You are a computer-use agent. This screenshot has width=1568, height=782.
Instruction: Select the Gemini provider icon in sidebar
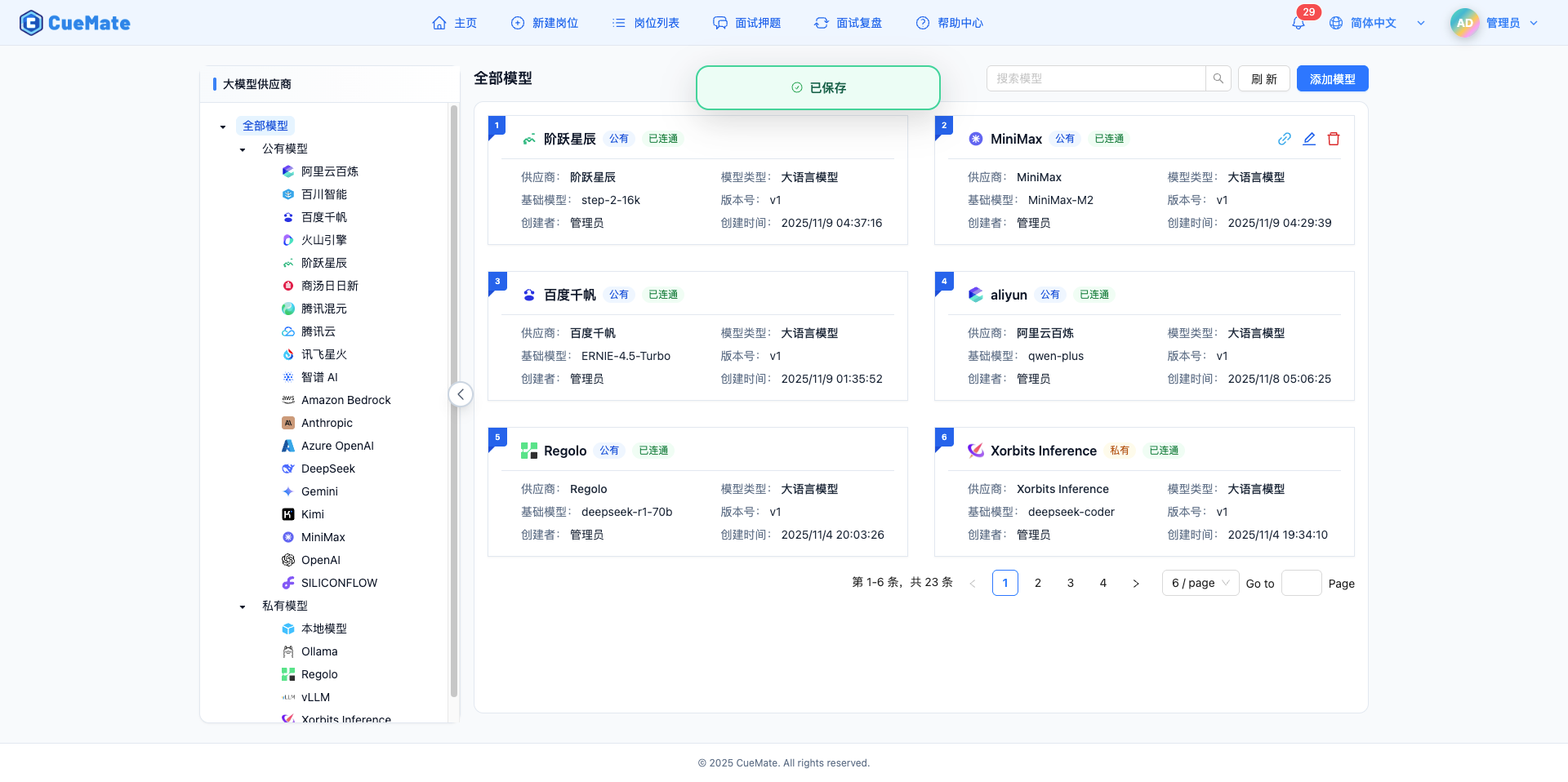(x=287, y=491)
